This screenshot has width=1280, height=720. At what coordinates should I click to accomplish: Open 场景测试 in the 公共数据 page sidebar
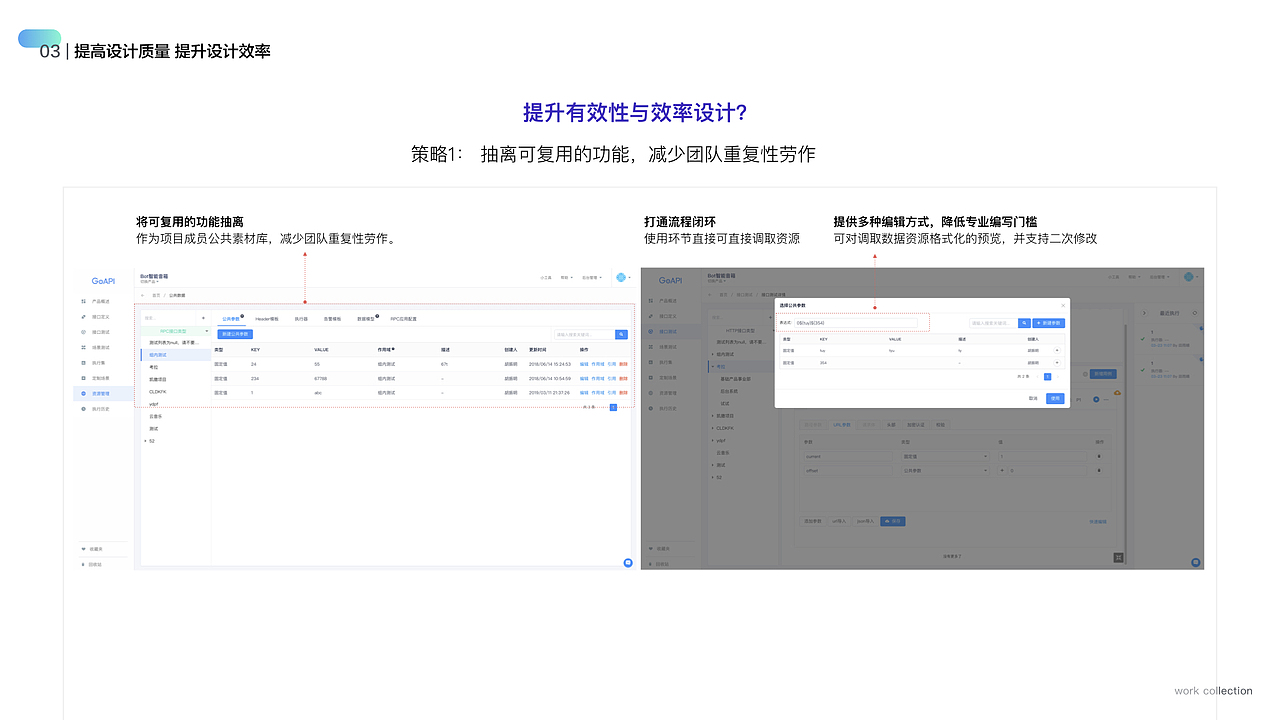pos(101,348)
